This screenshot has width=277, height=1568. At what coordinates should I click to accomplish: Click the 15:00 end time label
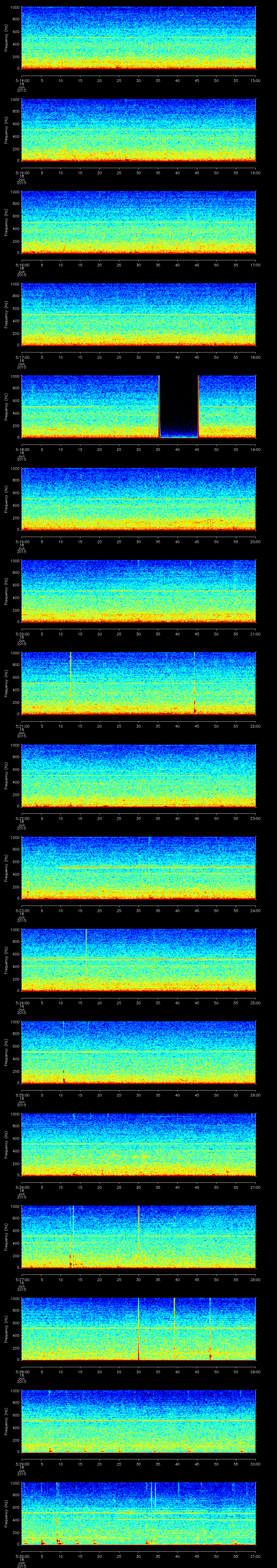click(x=255, y=80)
